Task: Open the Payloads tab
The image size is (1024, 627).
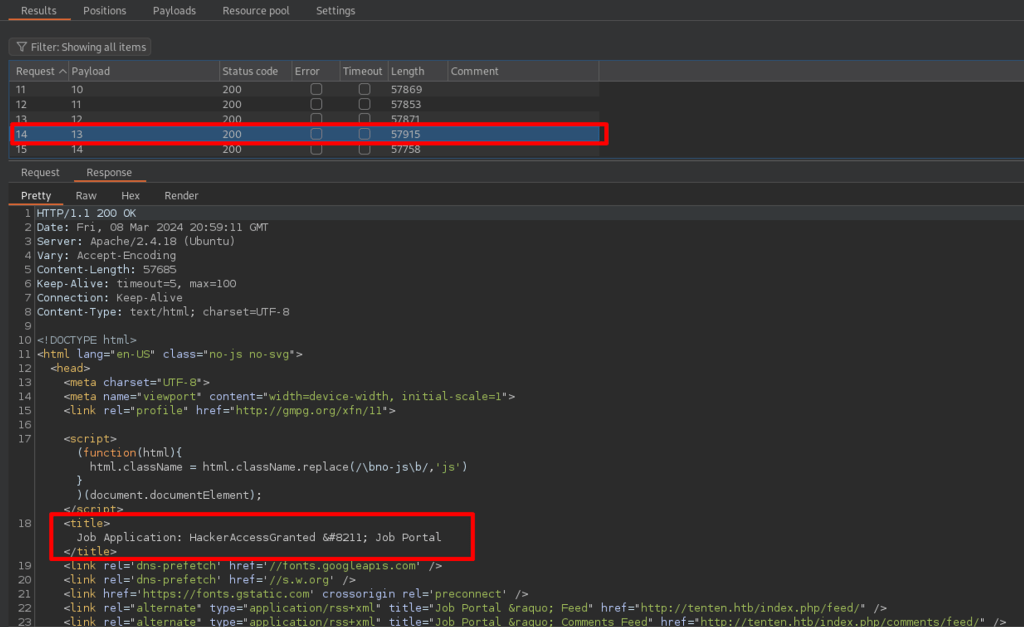Action: 174,11
